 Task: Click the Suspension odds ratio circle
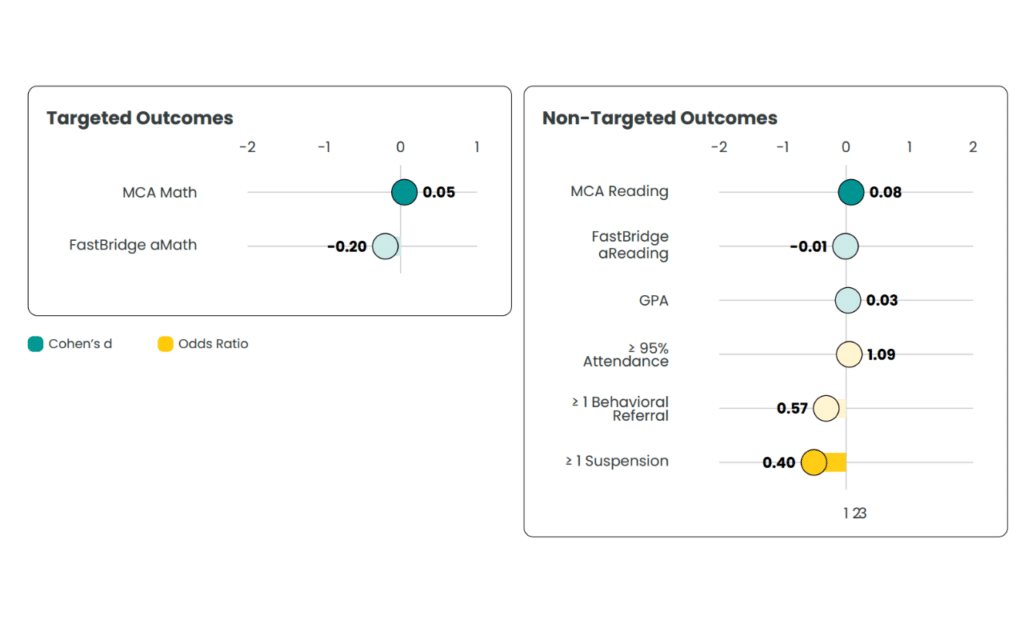coord(814,462)
